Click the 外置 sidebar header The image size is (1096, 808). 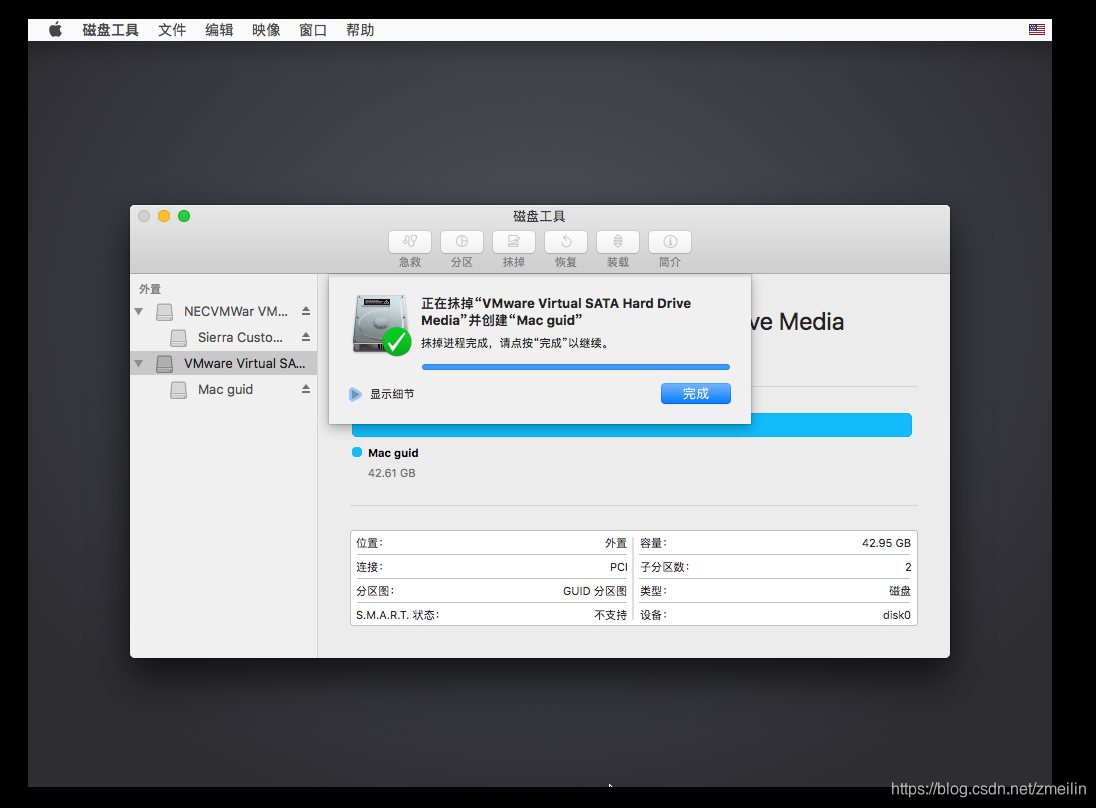coord(150,289)
